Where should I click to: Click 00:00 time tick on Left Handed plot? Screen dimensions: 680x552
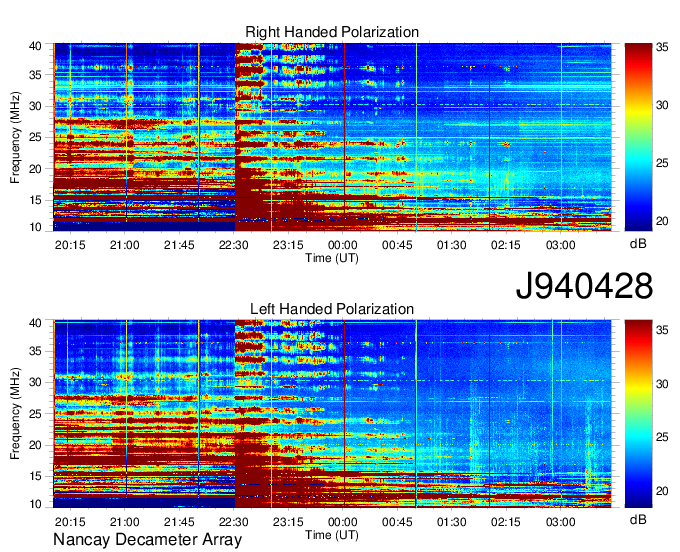(343, 522)
